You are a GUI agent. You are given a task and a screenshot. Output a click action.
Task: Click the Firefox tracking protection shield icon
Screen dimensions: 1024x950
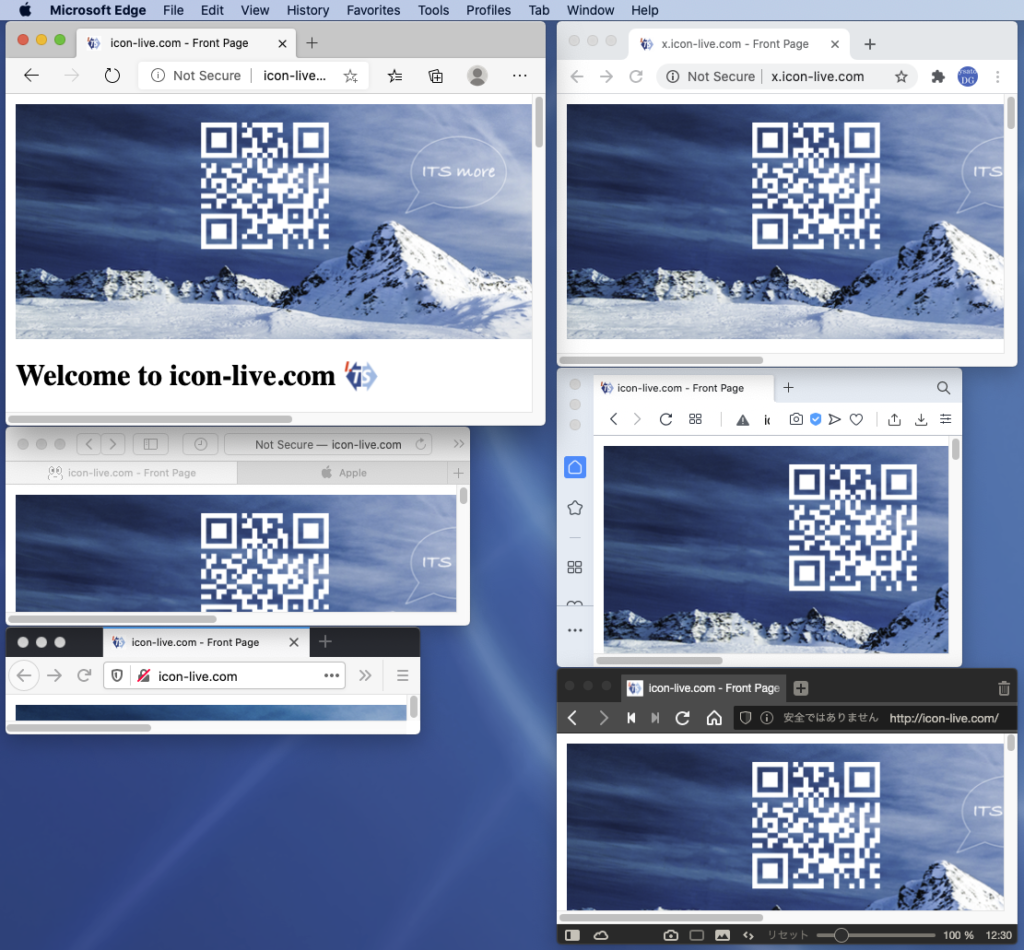(x=117, y=676)
